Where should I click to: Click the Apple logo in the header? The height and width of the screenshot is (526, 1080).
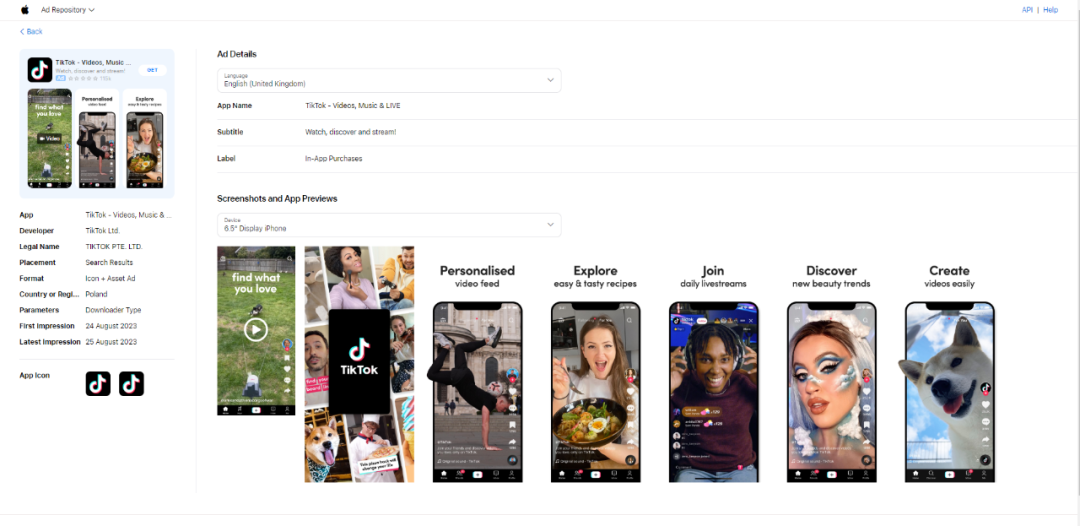coord(25,10)
